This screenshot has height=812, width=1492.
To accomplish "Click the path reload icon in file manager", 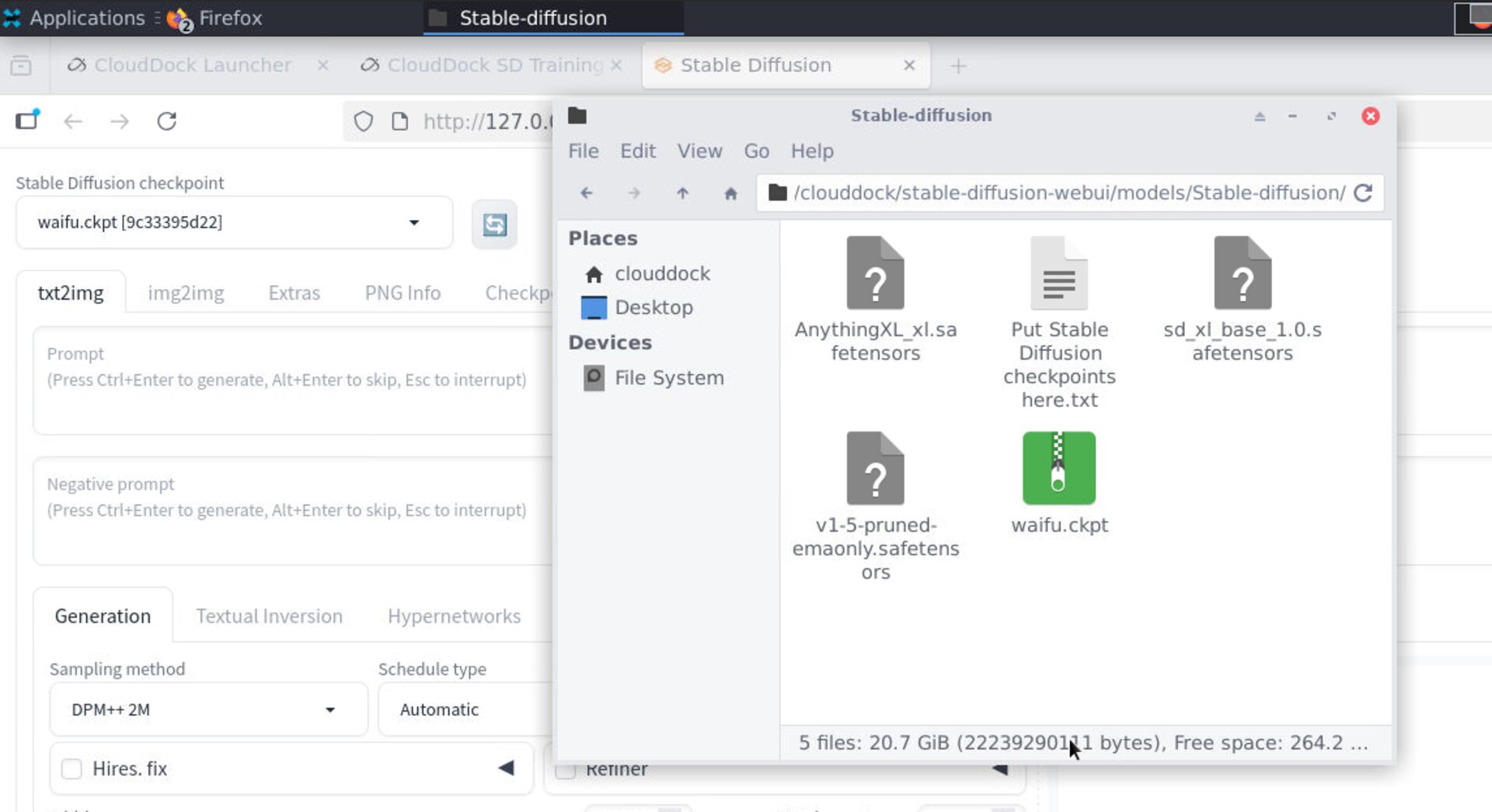I will click(1365, 193).
